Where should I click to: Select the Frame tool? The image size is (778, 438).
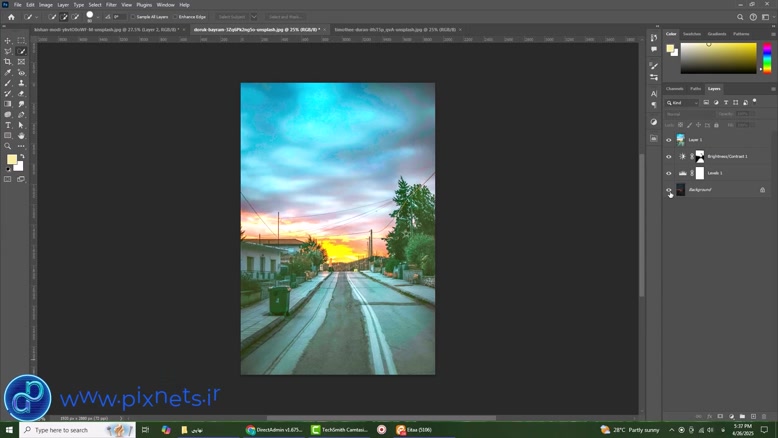coord(21,62)
